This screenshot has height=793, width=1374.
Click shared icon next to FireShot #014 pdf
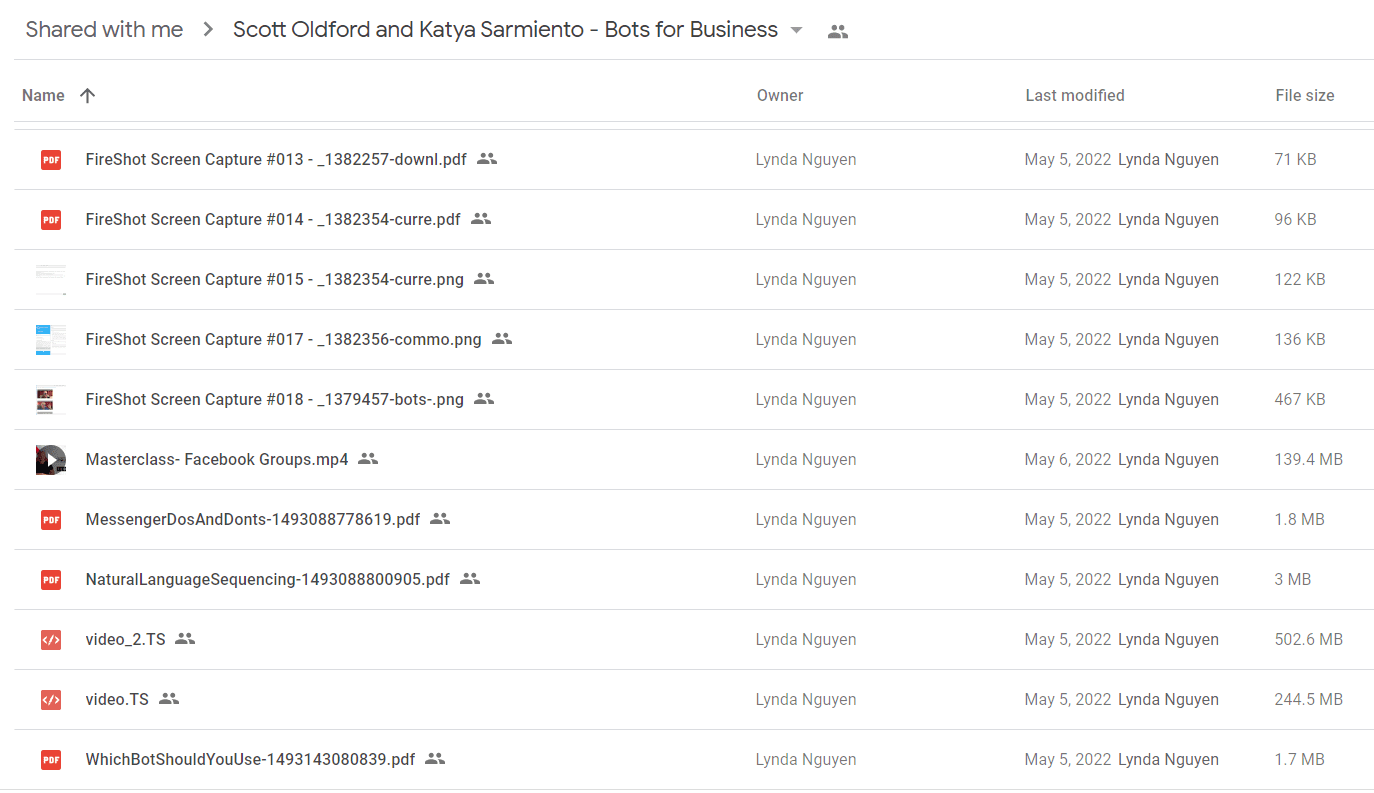(x=481, y=218)
